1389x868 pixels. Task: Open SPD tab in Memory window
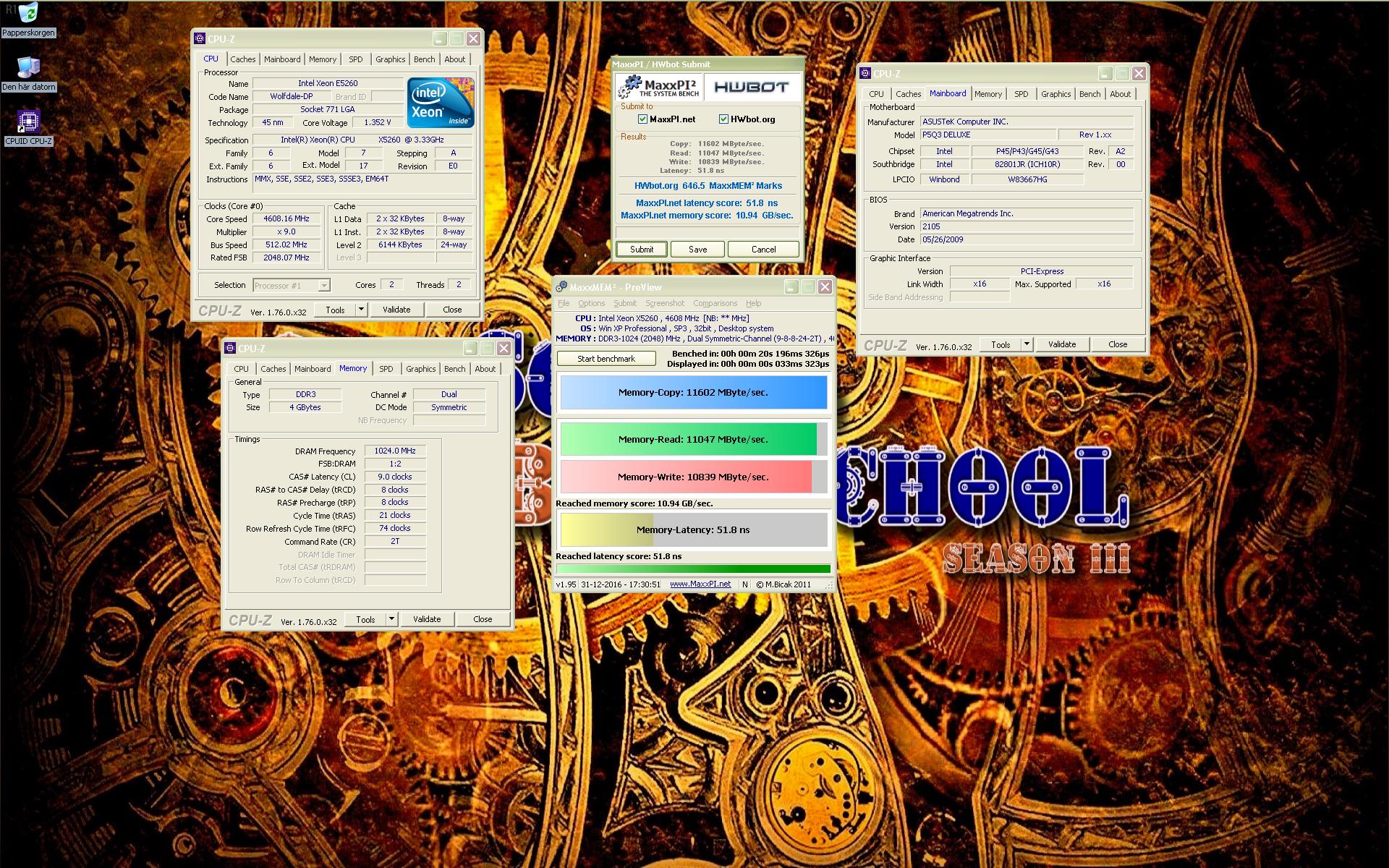click(x=386, y=369)
